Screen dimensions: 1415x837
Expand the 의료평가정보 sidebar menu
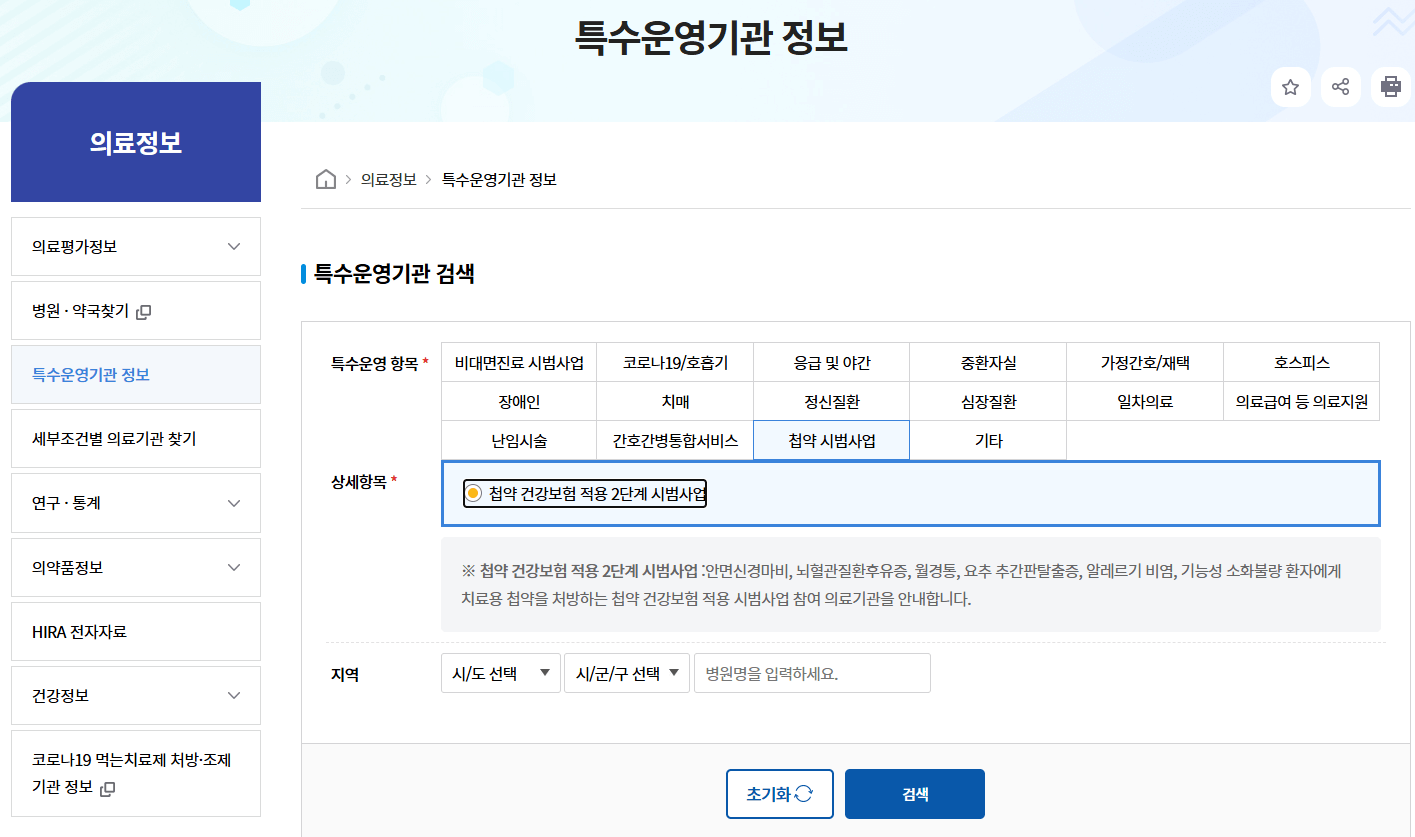135,246
